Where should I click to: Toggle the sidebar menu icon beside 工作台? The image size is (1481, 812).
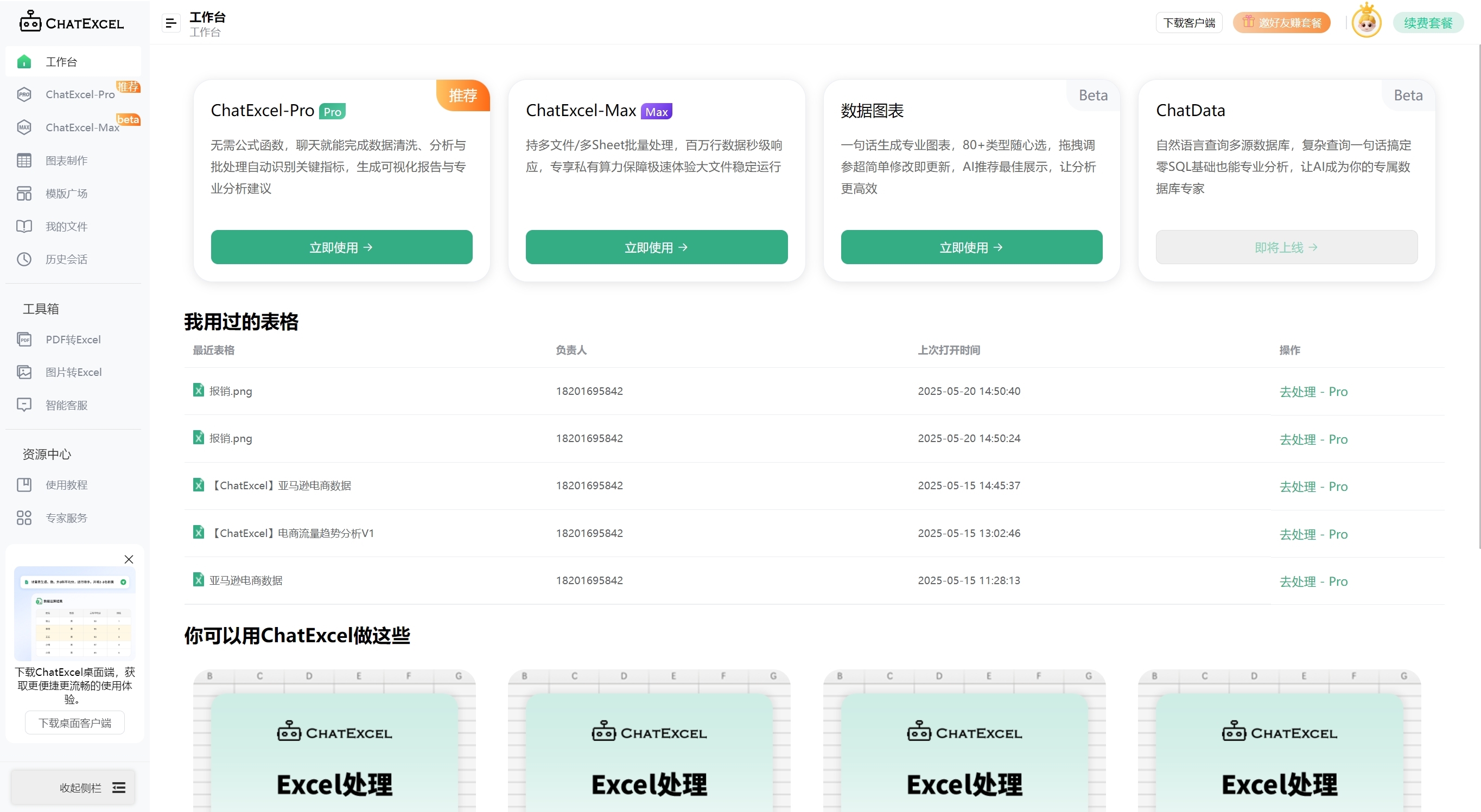coord(171,23)
